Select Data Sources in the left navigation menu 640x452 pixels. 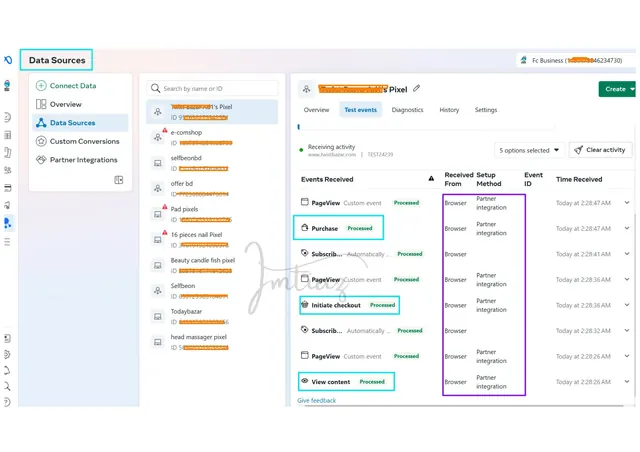[x=80, y=122]
